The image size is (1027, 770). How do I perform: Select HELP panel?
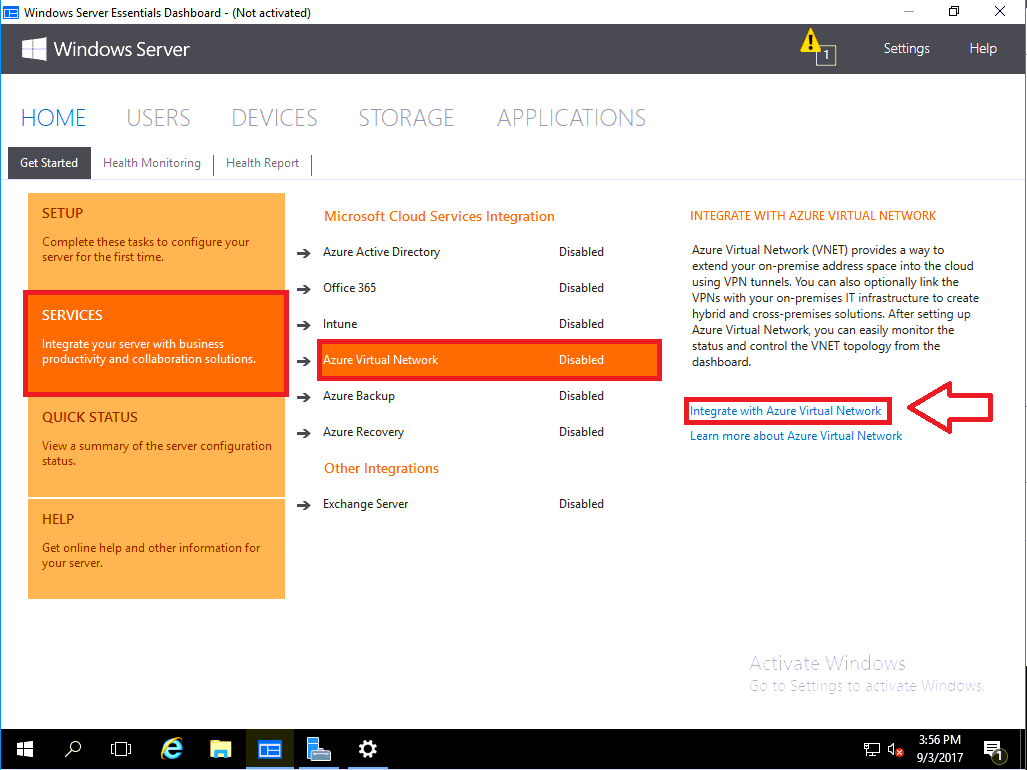pos(157,549)
